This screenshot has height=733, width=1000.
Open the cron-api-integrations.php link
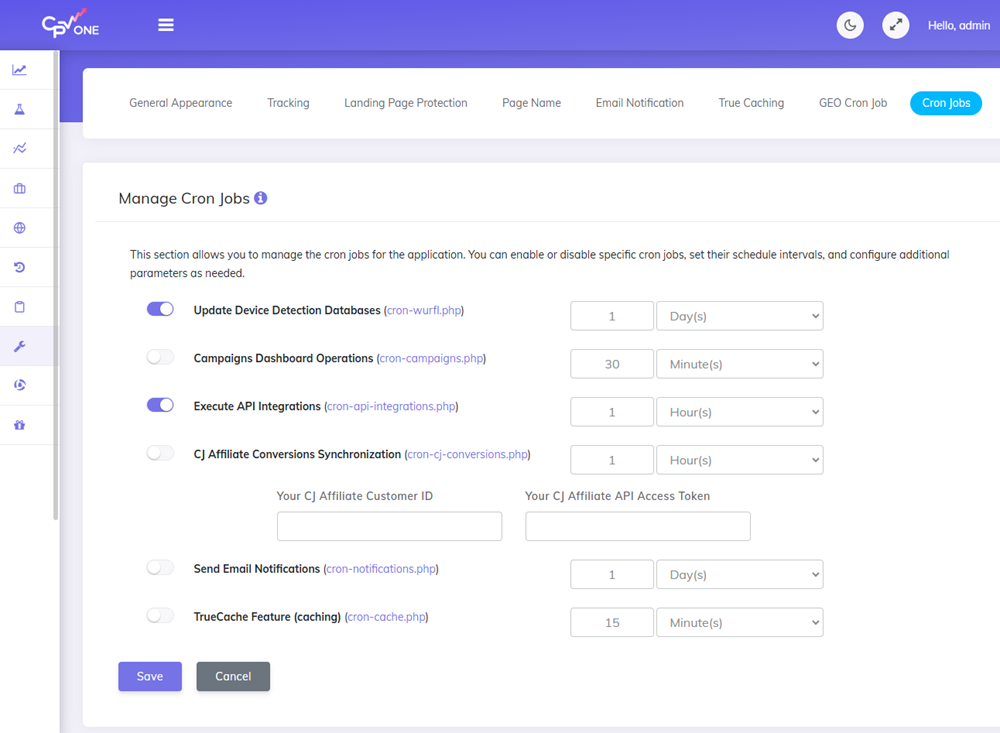(x=392, y=406)
